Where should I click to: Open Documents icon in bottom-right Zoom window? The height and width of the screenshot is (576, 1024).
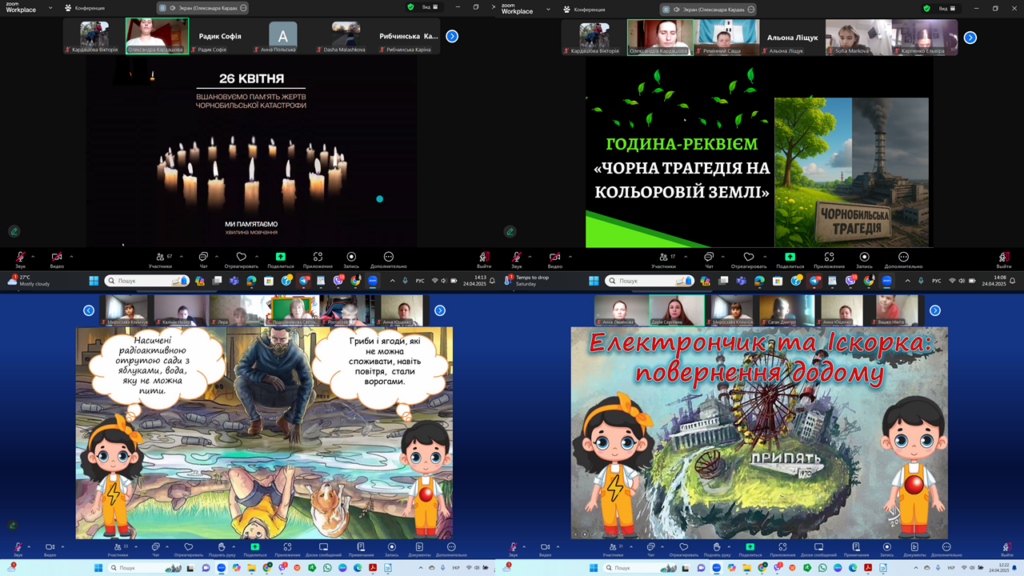pyautogui.click(x=914, y=549)
